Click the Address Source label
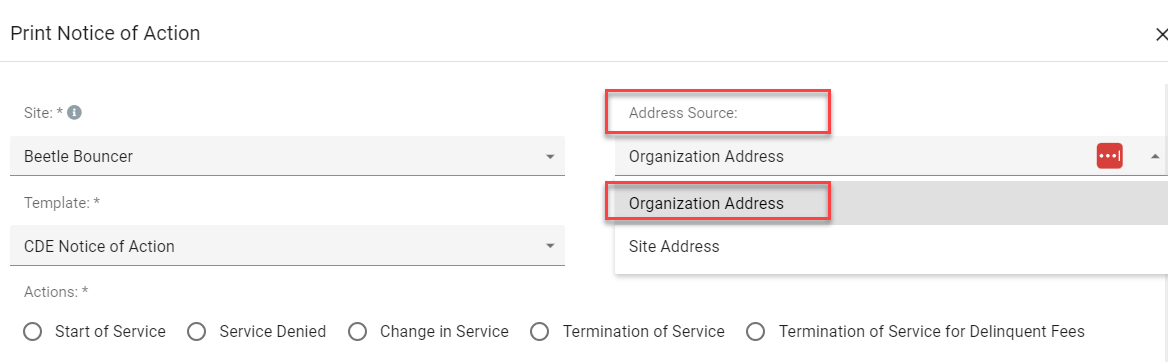Image resolution: width=1168 pixels, height=362 pixels. point(682,113)
